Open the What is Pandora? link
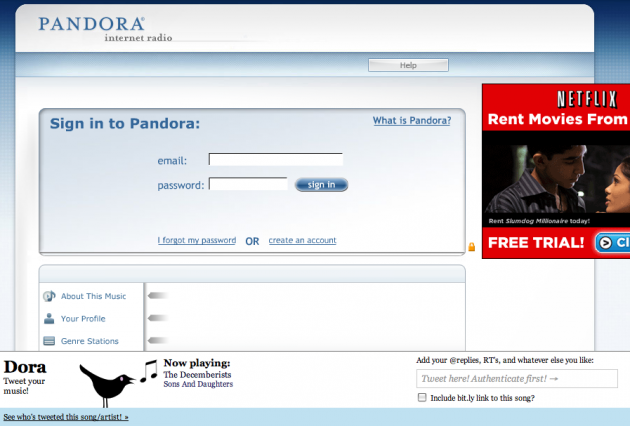Screen dimensions: 630x426 [x=412, y=121]
